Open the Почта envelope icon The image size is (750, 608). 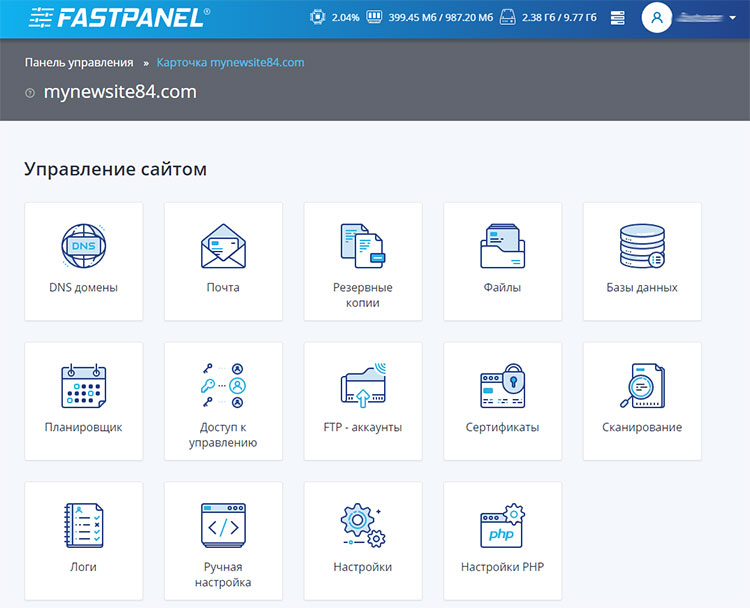223,246
